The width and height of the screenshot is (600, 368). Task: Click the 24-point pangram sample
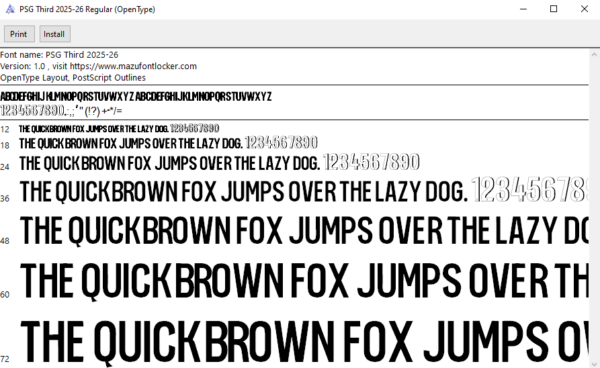click(220, 163)
